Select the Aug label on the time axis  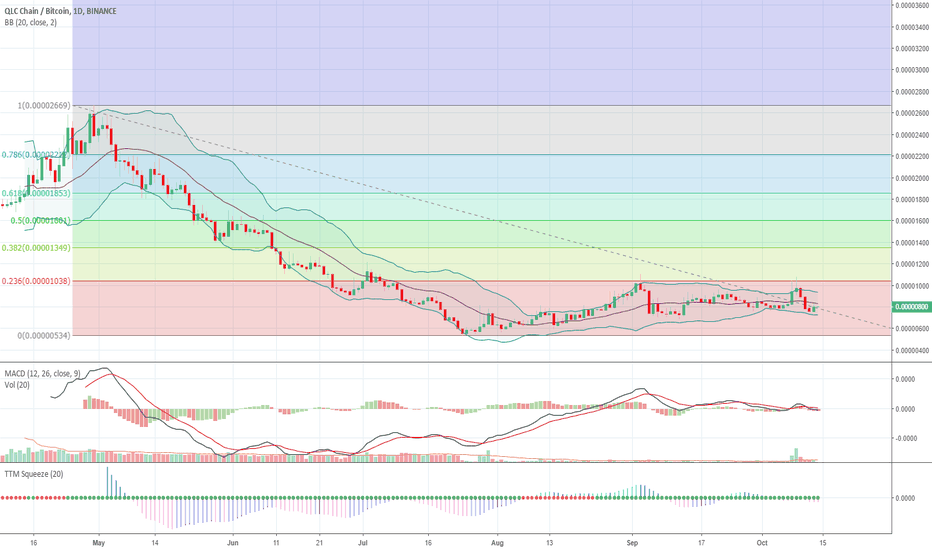[x=498, y=543]
